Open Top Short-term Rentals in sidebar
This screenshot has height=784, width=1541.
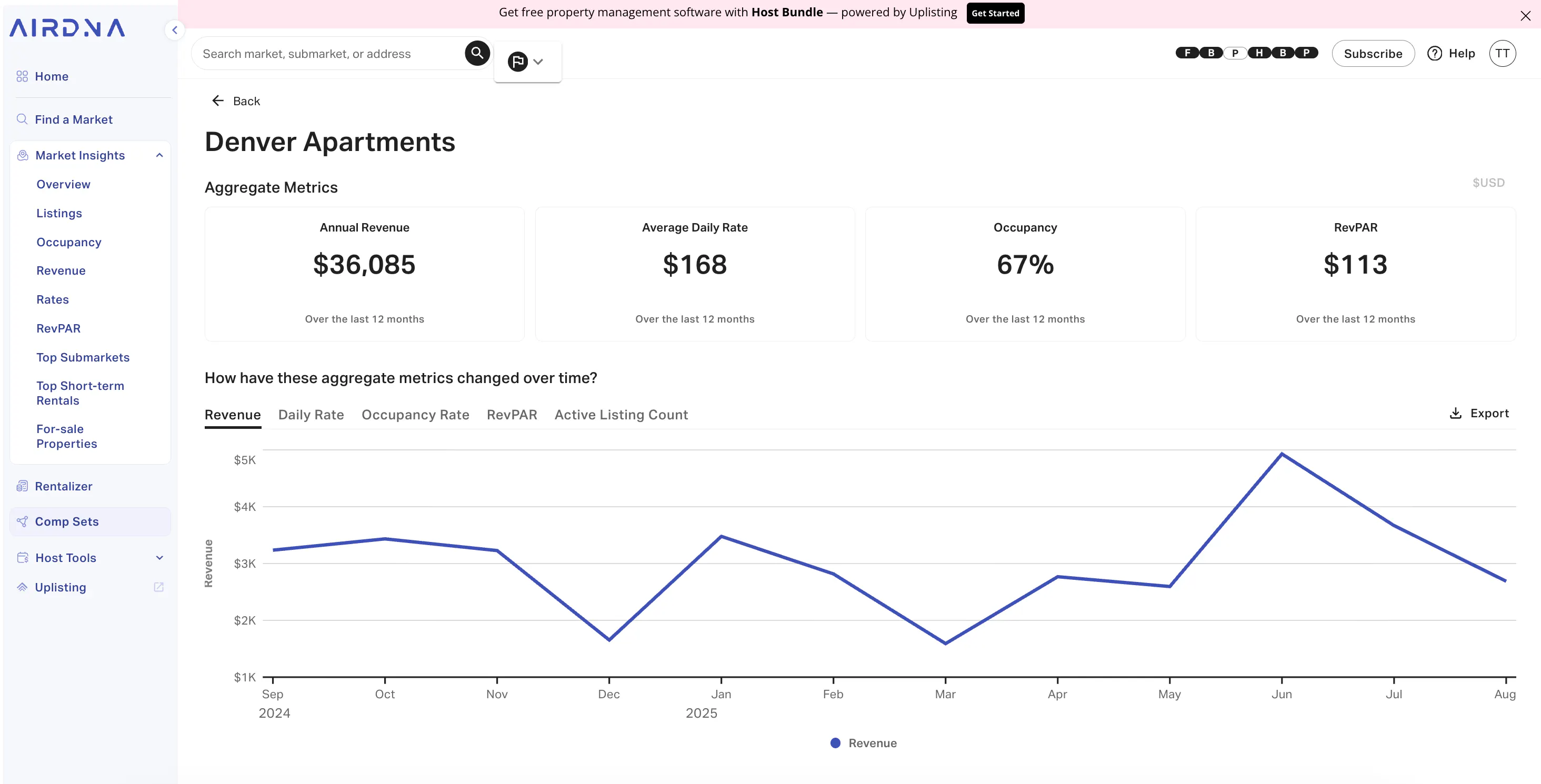pos(80,394)
